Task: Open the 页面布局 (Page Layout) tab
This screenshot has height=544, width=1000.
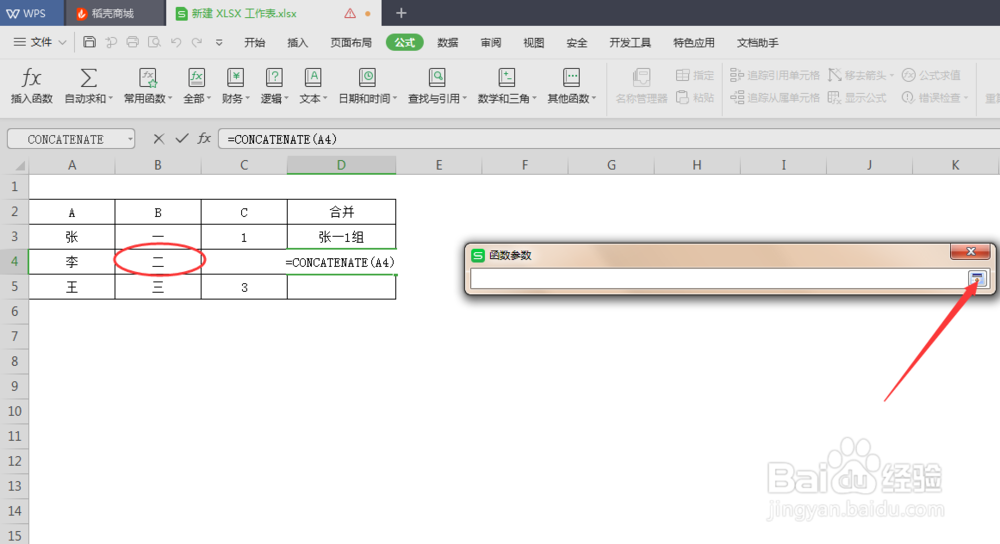Action: tap(351, 43)
